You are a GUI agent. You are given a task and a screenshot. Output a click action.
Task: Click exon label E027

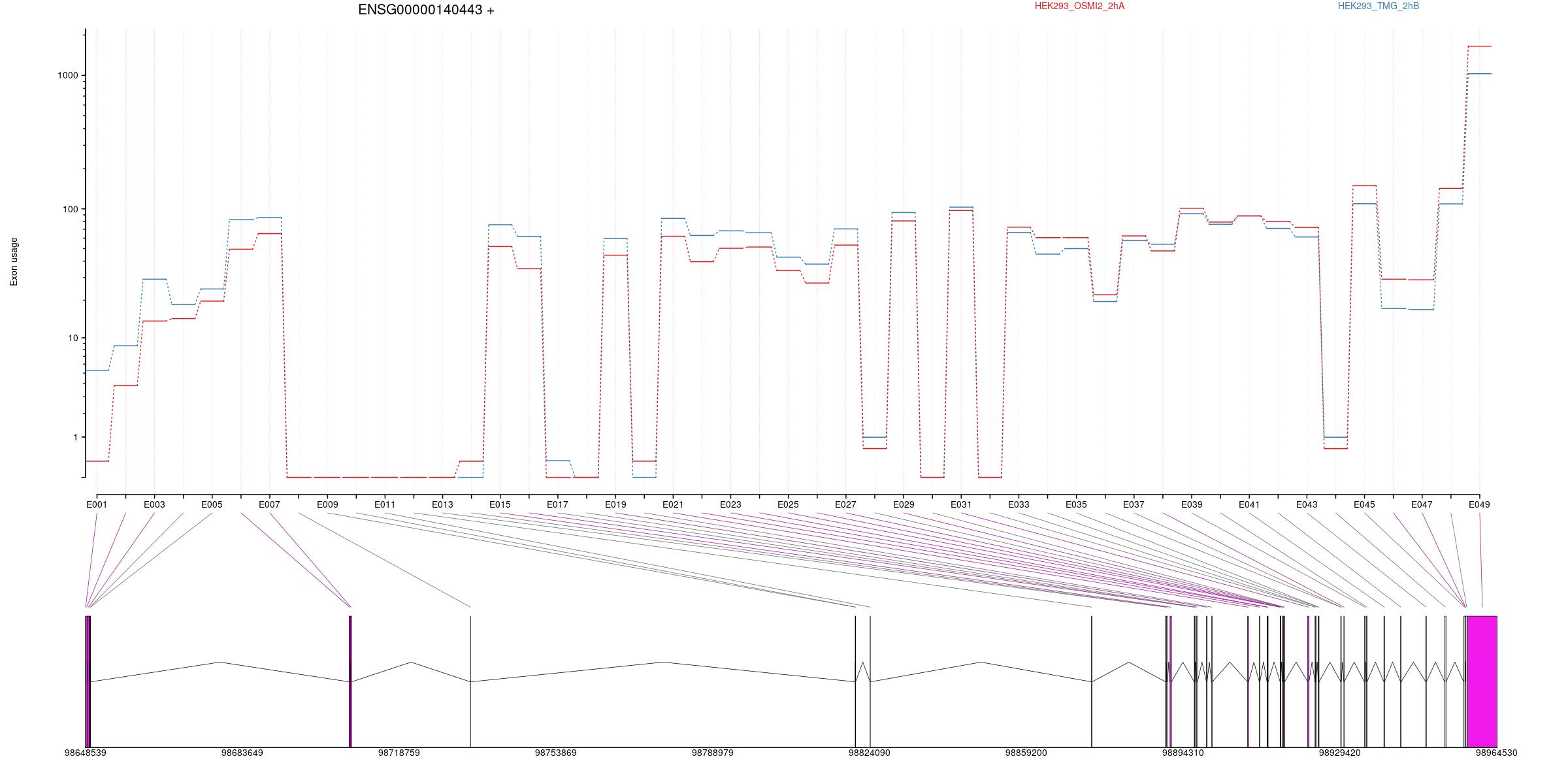coord(845,504)
